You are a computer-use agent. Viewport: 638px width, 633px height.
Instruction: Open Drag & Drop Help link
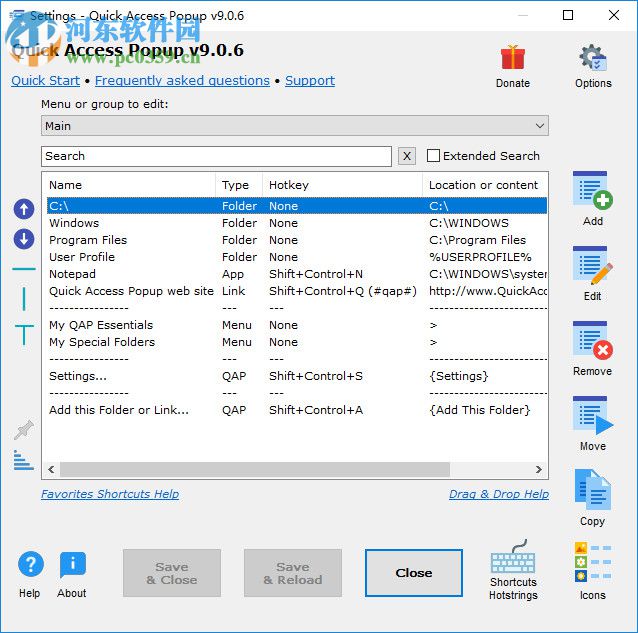499,494
